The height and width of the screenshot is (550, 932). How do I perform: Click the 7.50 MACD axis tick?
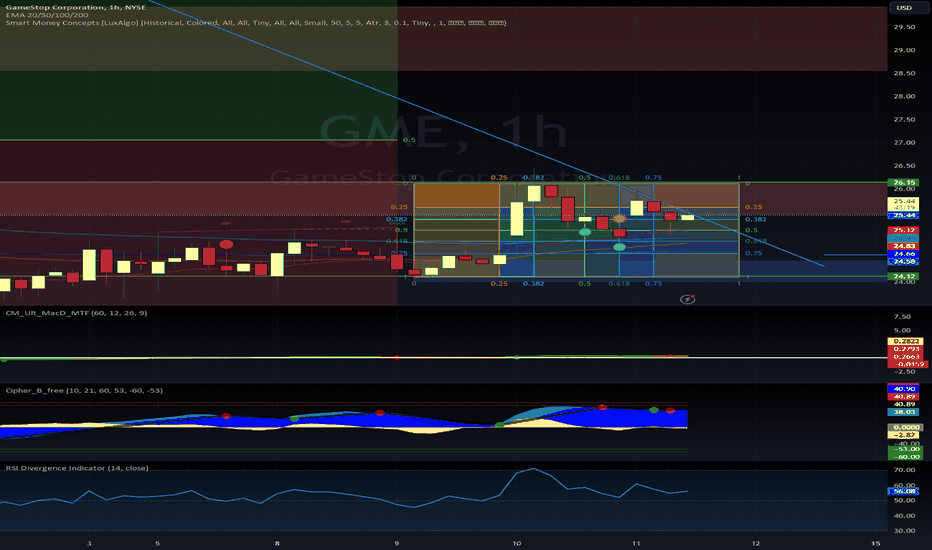coord(902,317)
